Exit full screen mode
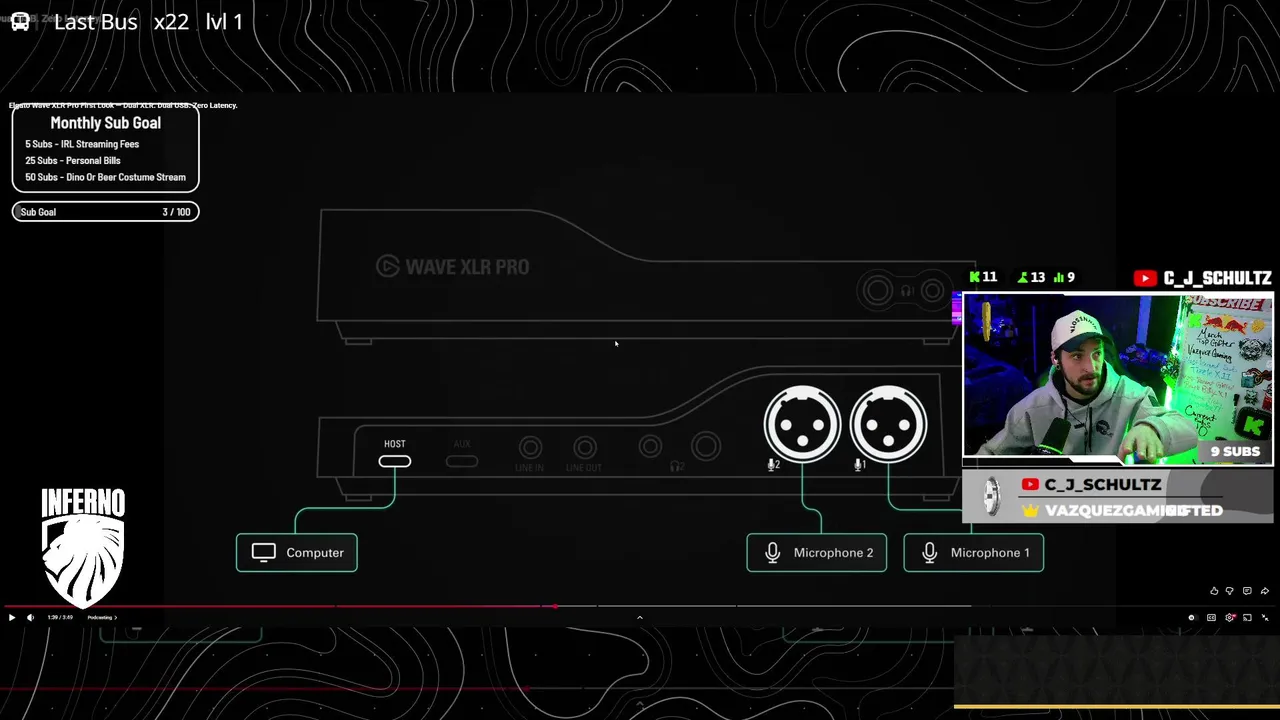The image size is (1280, 720). click(1265, 618)
